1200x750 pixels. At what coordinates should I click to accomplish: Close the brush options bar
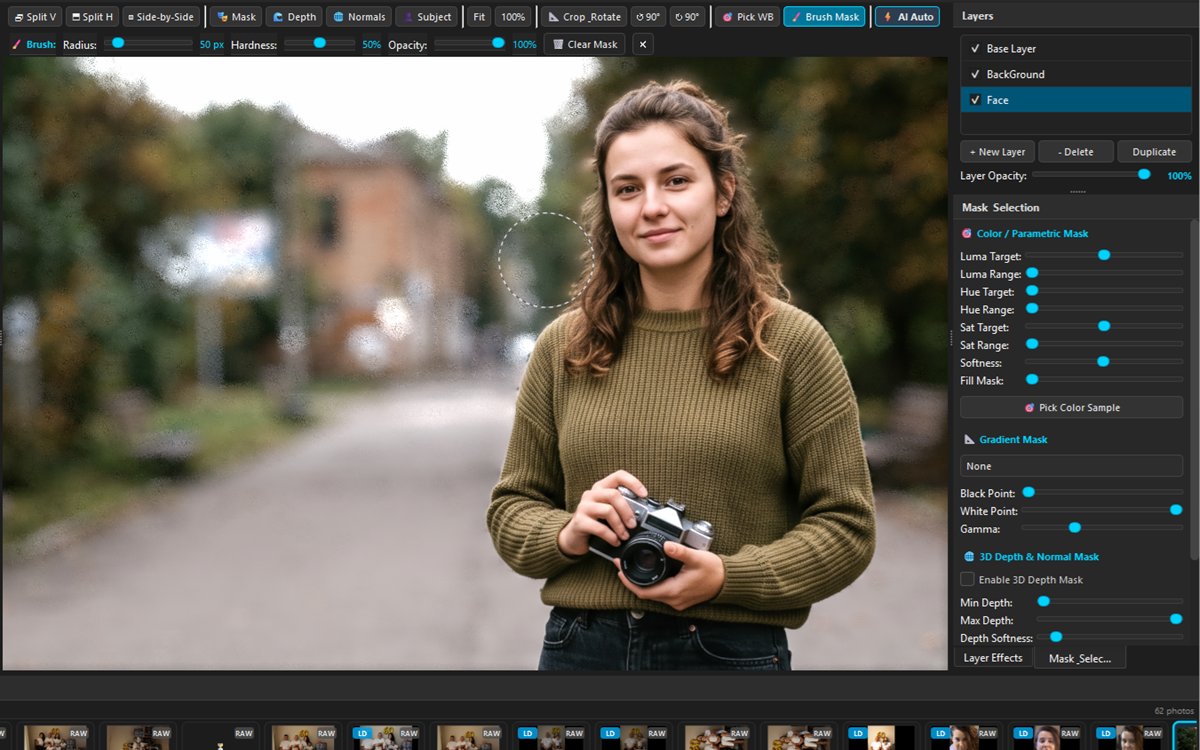[x=642, y=44]
